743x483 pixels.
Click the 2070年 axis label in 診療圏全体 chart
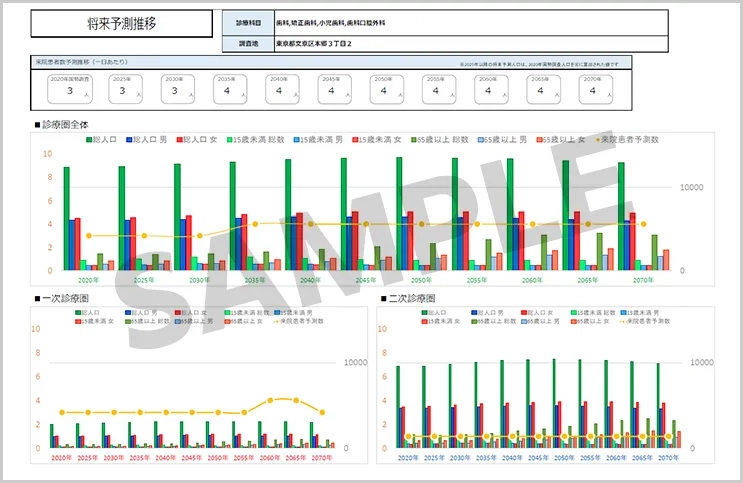643,280
